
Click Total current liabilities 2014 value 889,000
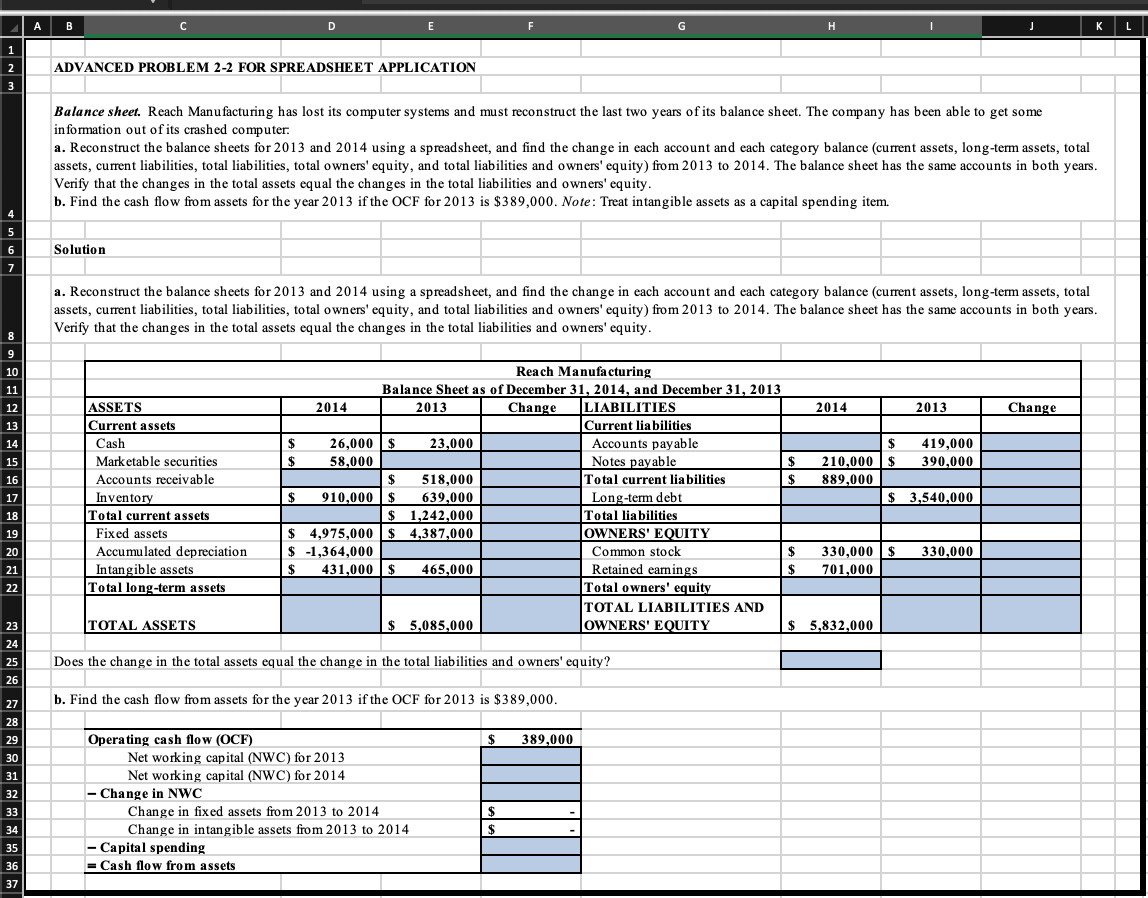pyautogui.click(x=831, y=479)
